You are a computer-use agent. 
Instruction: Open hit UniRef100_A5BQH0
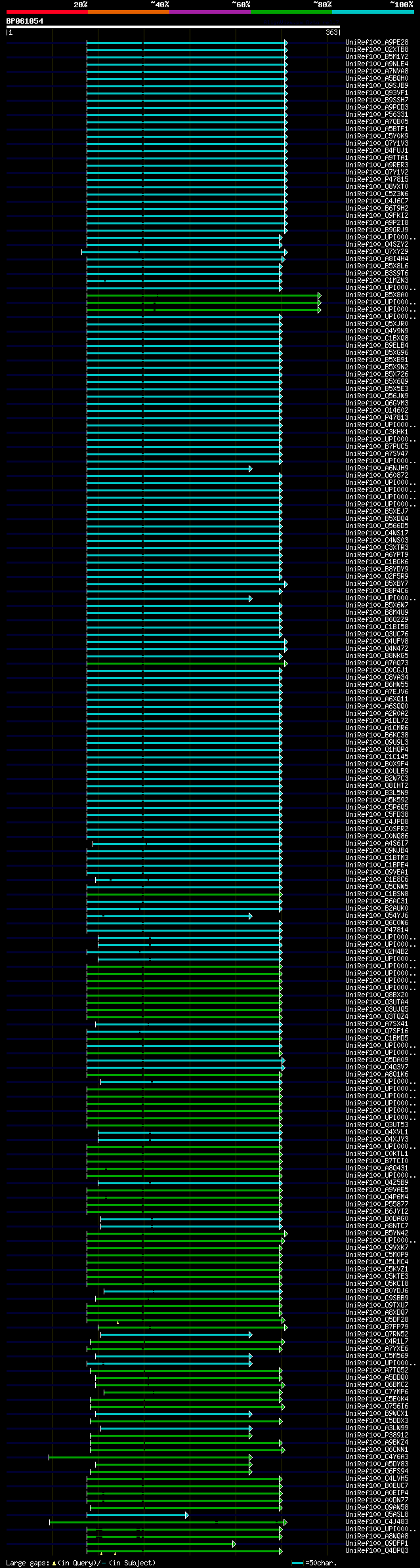pyautogui.click(x=377, y=78)
